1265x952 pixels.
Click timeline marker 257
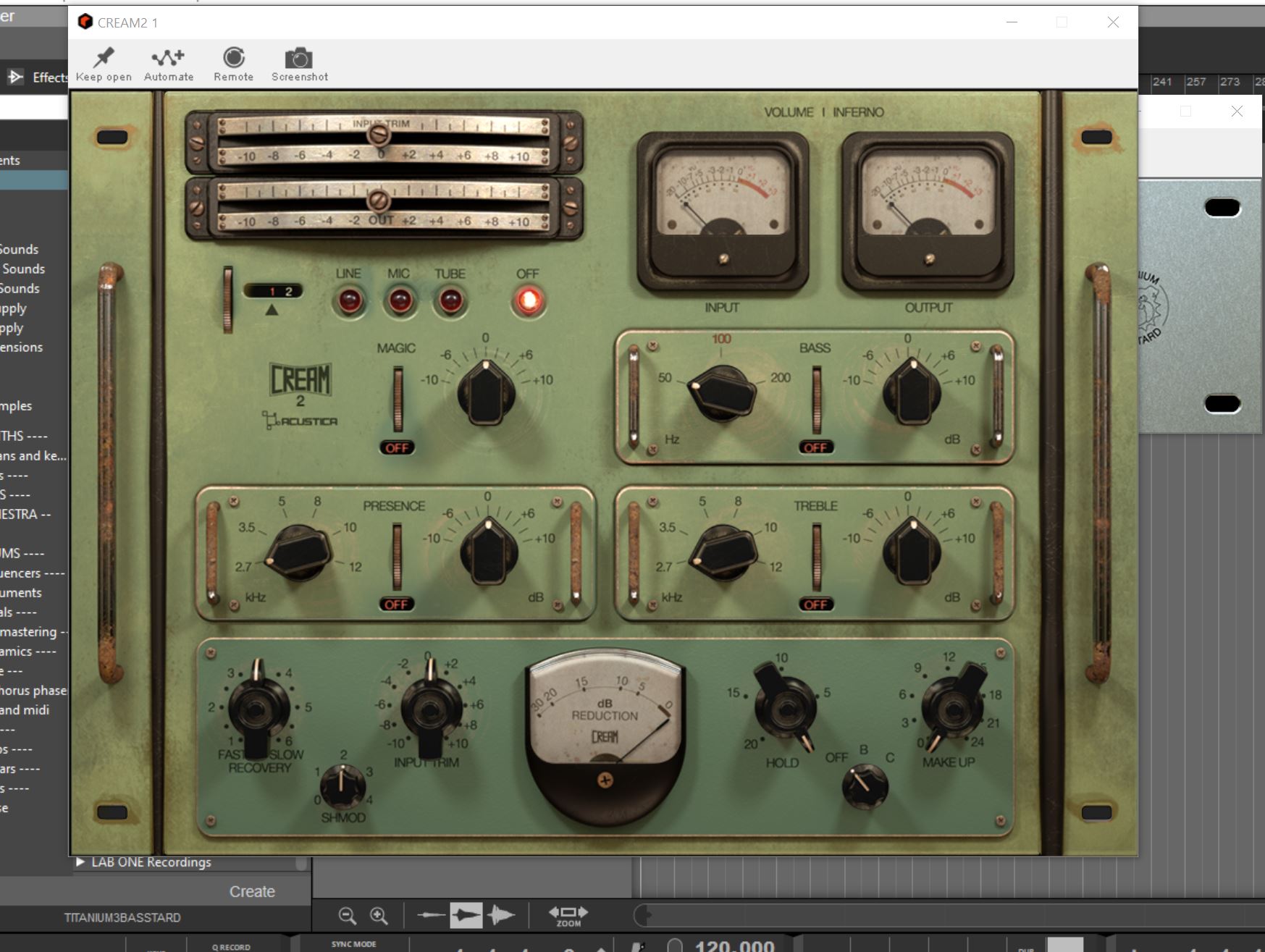coord(1195,82)
